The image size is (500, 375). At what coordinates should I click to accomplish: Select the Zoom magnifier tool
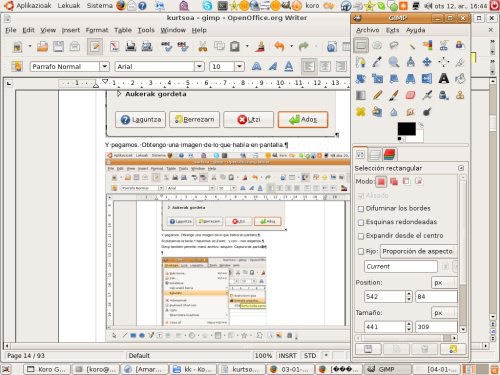tap(394, 62)
